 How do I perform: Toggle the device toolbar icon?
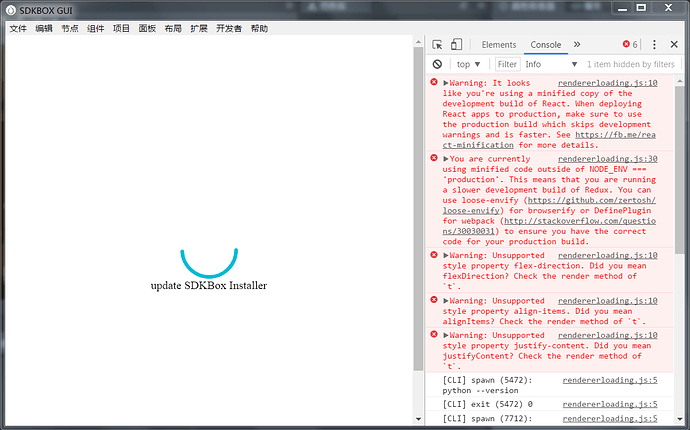coord(456,44)
